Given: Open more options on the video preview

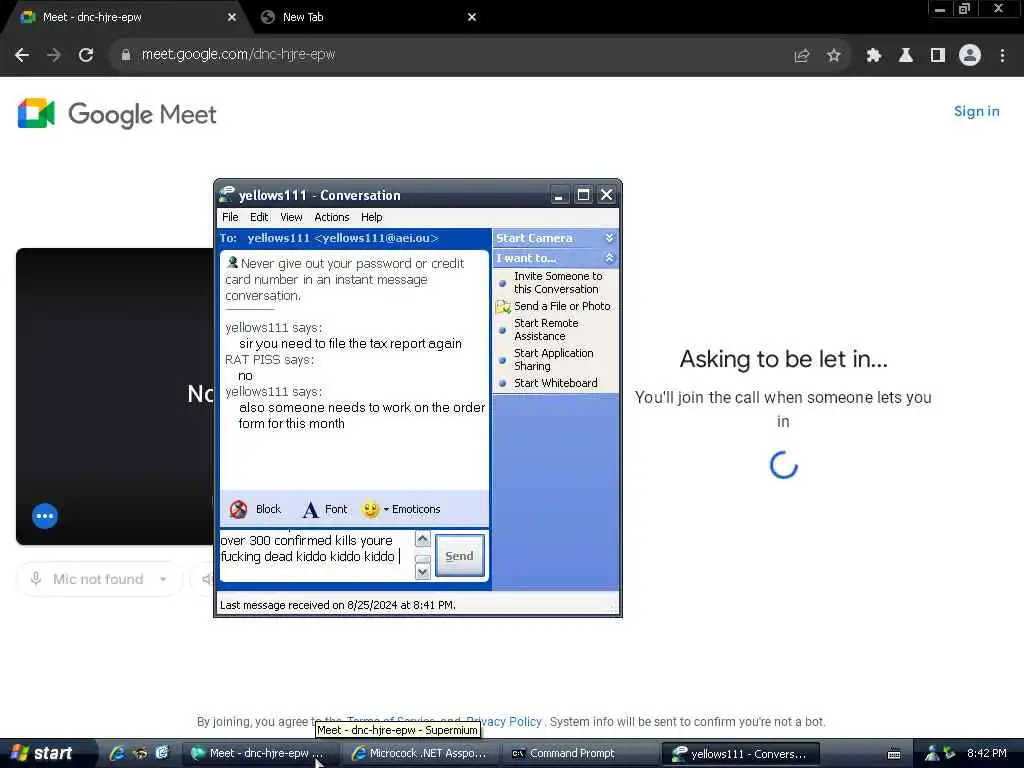Looking at the screenshot, I should 45,516.
